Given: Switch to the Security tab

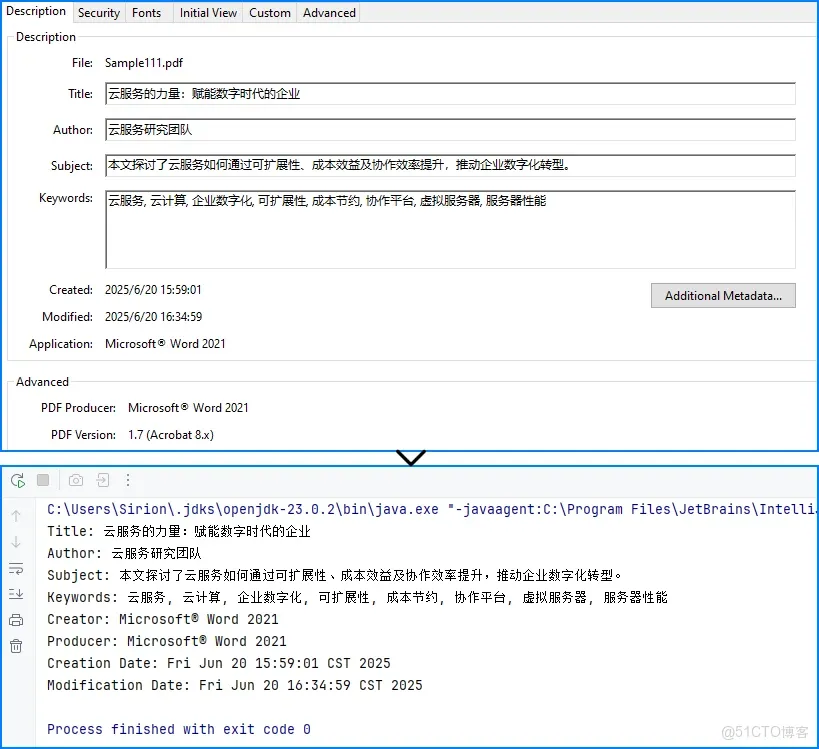Looking at the screenshot, I should click(98, 13).
